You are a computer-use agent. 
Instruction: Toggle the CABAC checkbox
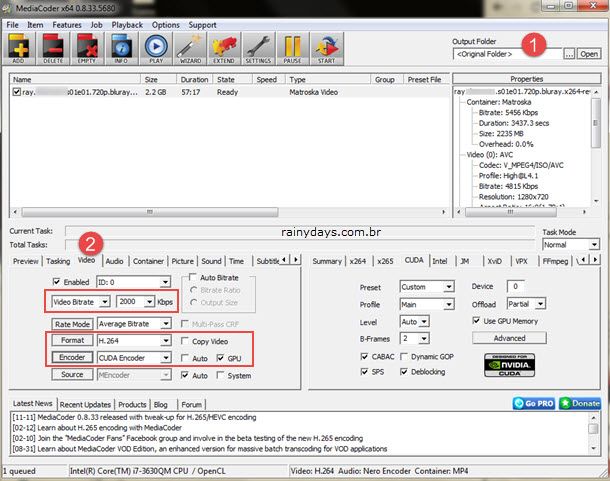(x=364, y=356)
